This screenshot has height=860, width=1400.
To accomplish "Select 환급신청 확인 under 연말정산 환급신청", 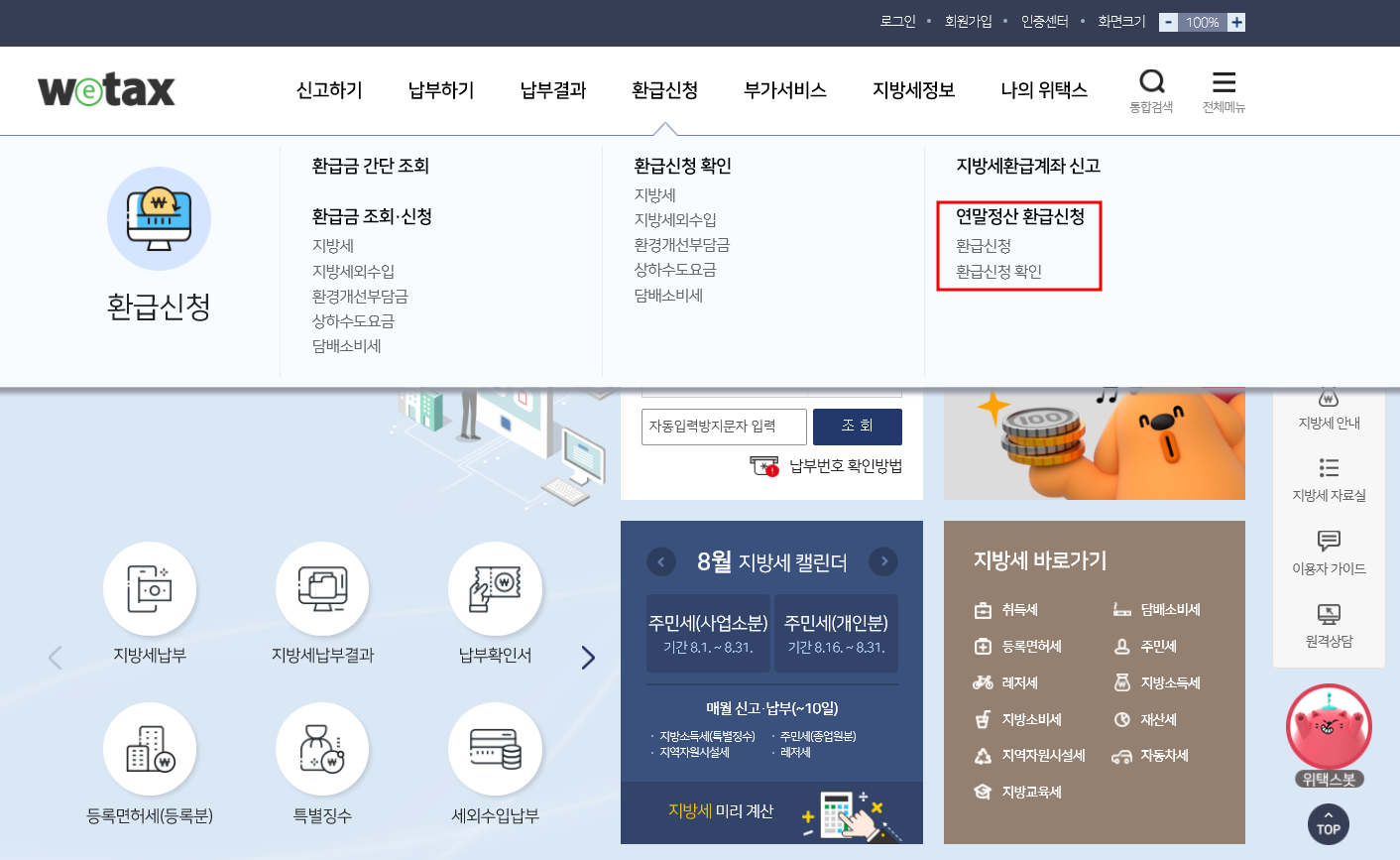I will pos(999,271).
